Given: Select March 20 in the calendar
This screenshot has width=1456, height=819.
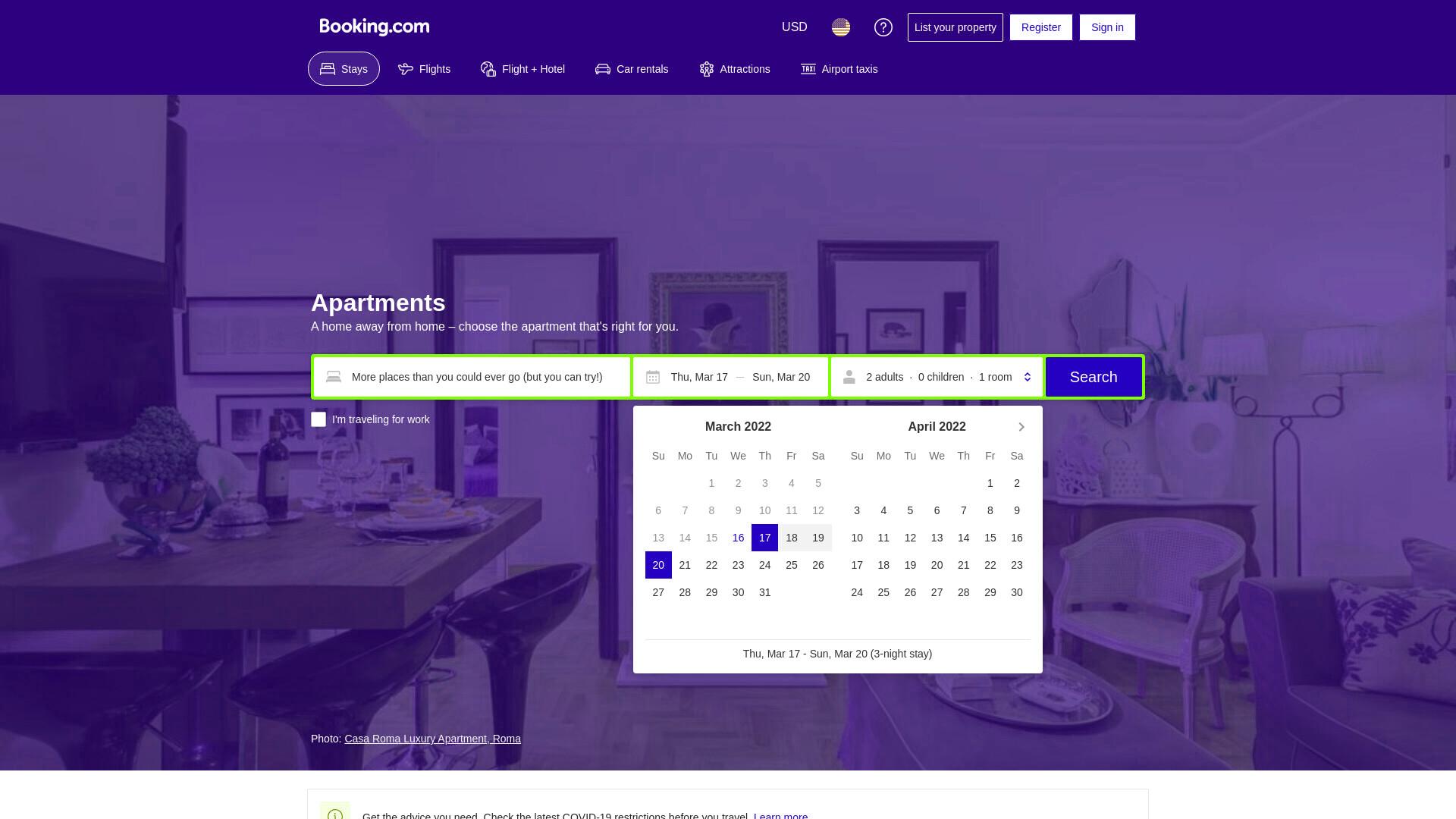Looking at the screenshot, I should (658, 565).
